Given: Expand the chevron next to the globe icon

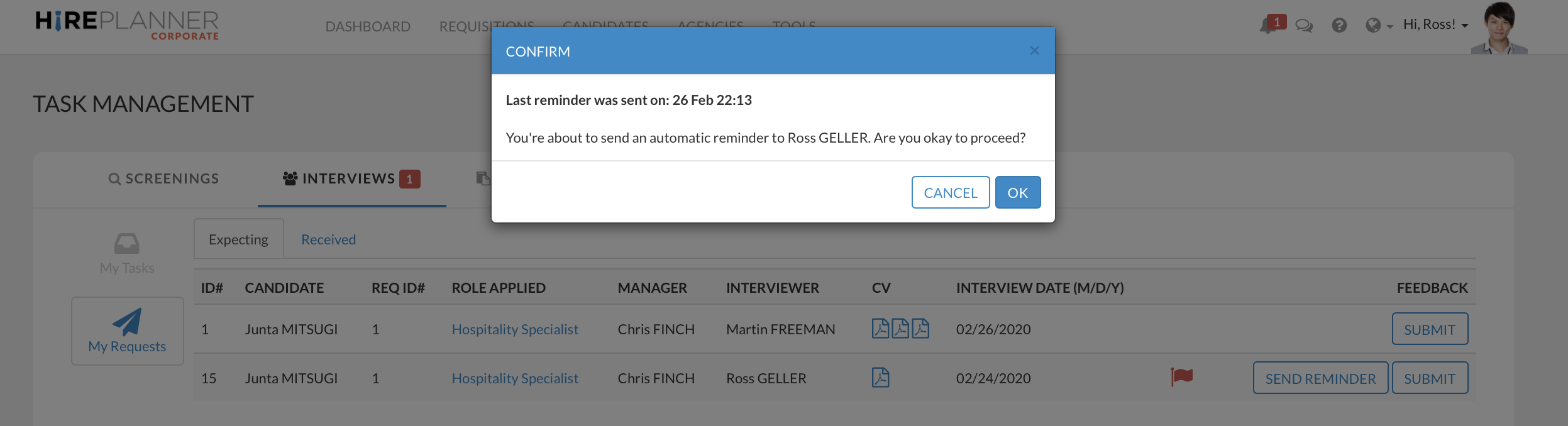Looking at the screenshot, I should 1389,28.
